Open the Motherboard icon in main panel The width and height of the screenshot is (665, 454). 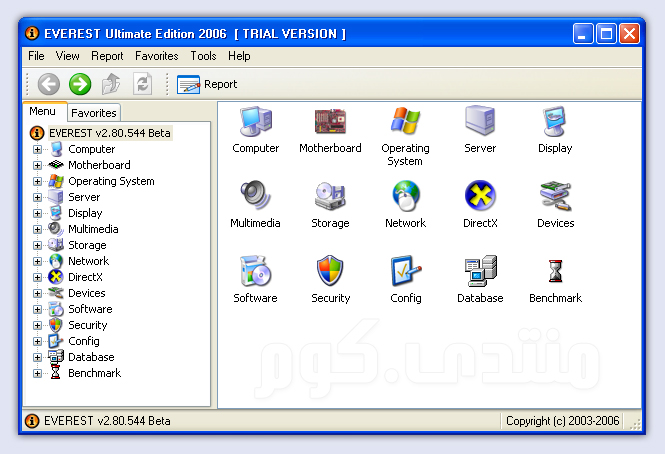click(330, 123)
